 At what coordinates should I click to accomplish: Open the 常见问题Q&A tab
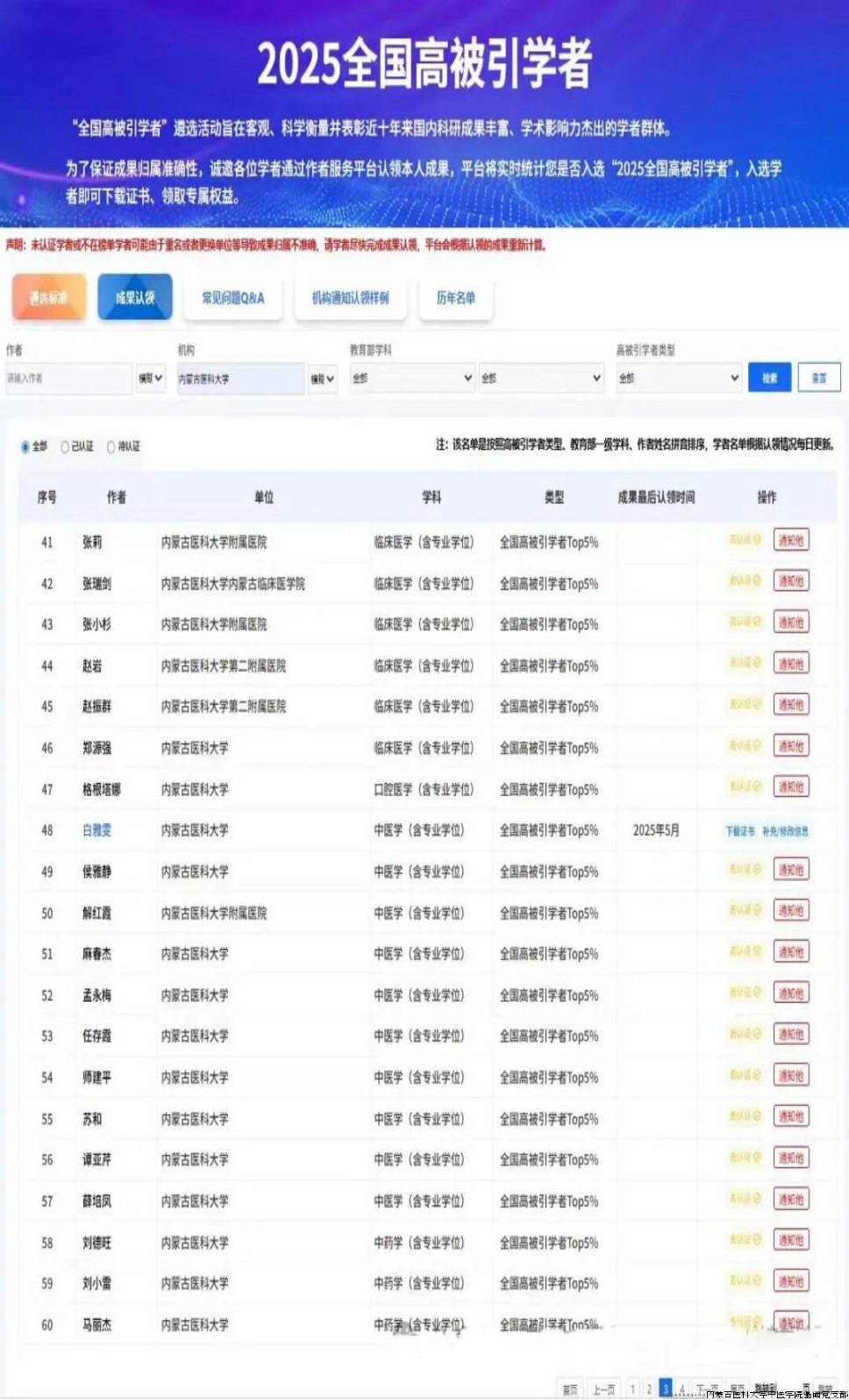point(232,298)
